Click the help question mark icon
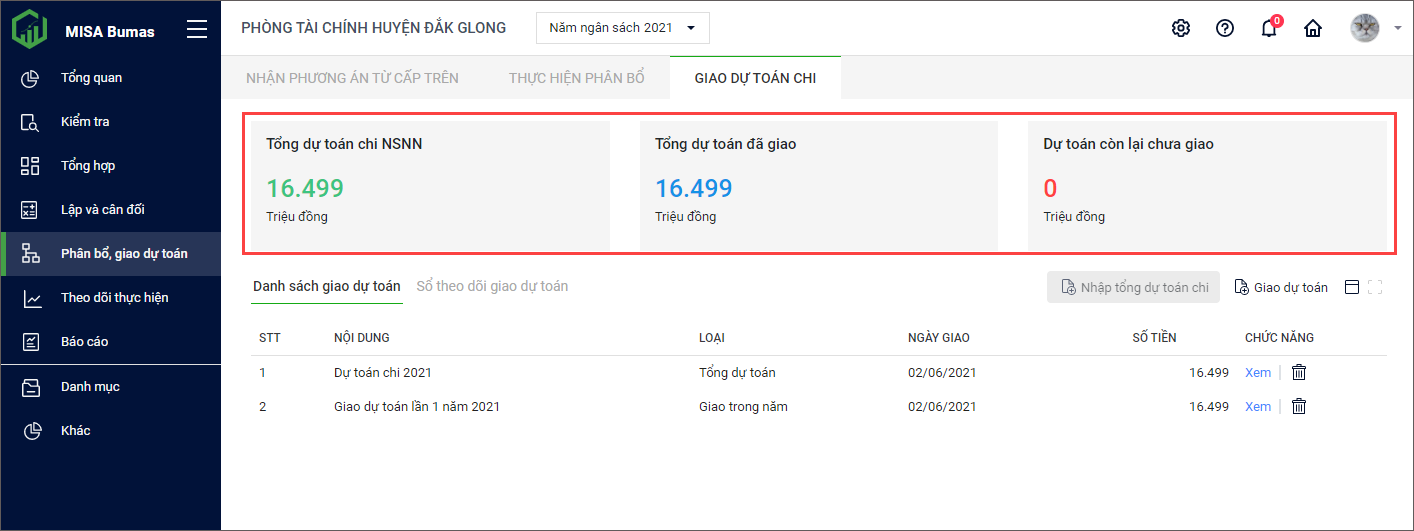Screen dimensions: 1414x531 [1225, 28]
